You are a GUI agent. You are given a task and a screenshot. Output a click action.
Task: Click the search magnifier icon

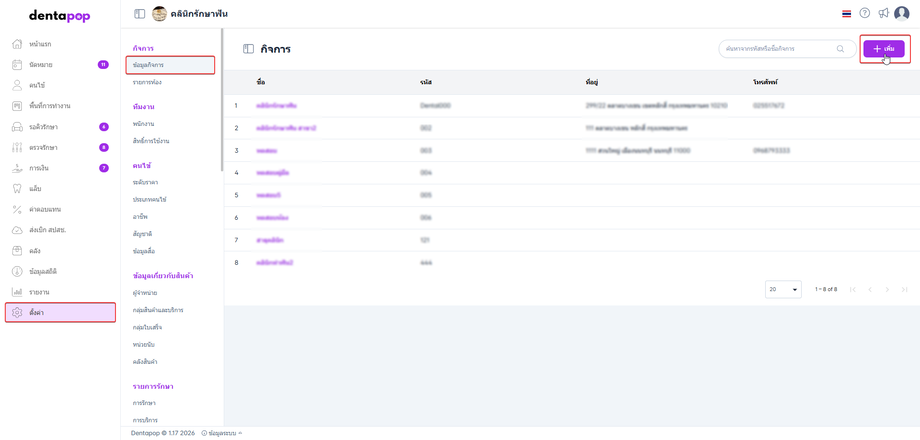coord(840,49)
